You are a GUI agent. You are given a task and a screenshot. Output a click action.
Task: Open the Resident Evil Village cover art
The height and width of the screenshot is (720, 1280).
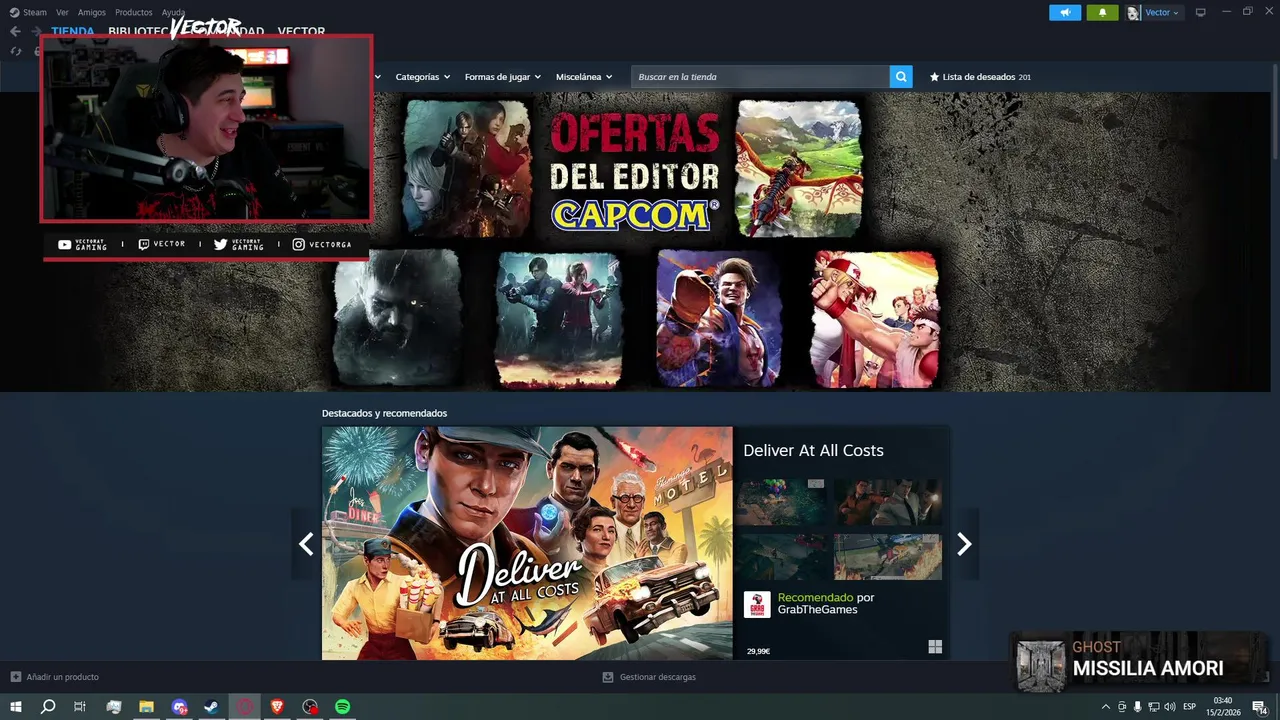[397, 318]
